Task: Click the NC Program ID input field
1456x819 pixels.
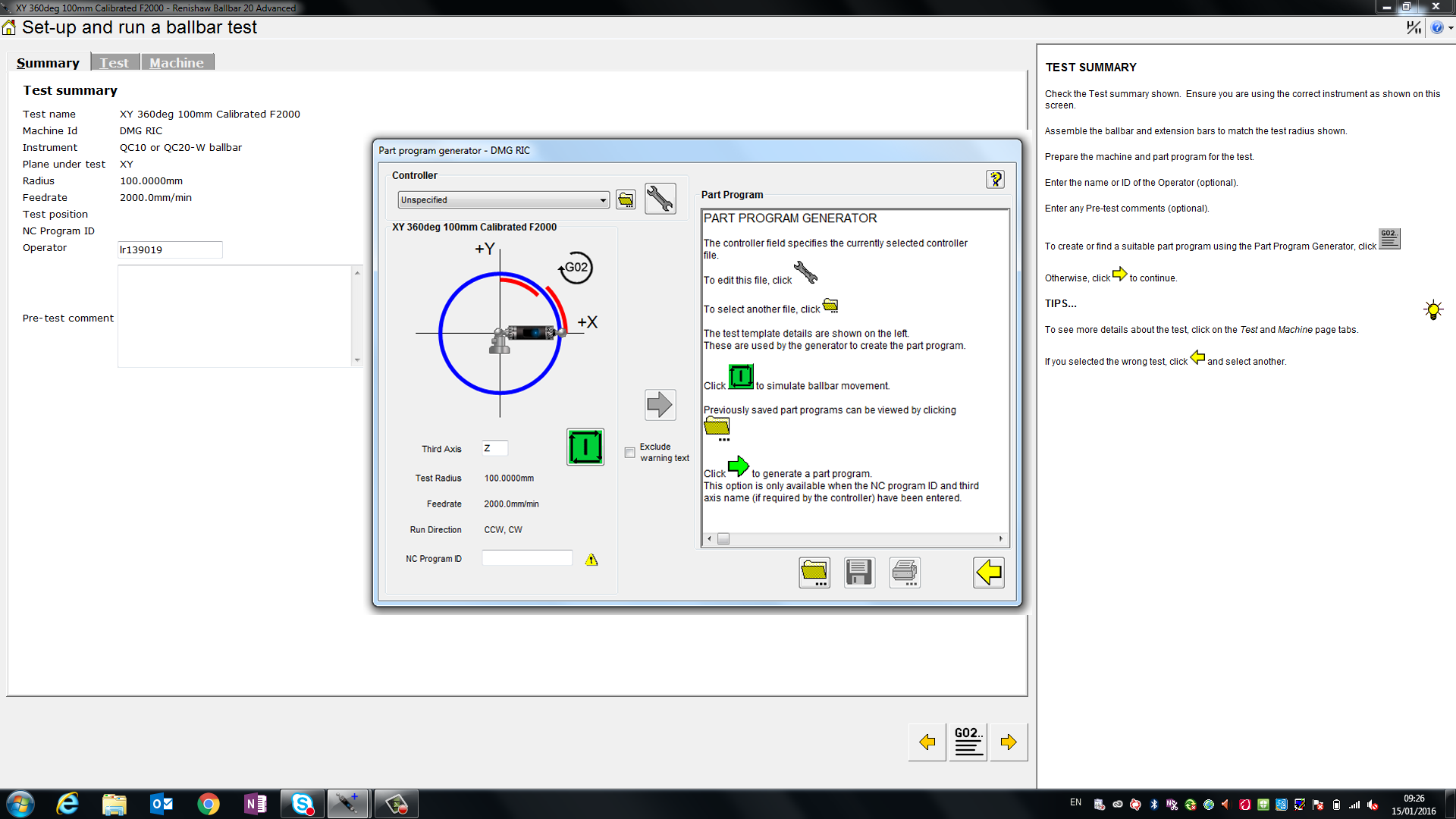Action: [527, 558]
